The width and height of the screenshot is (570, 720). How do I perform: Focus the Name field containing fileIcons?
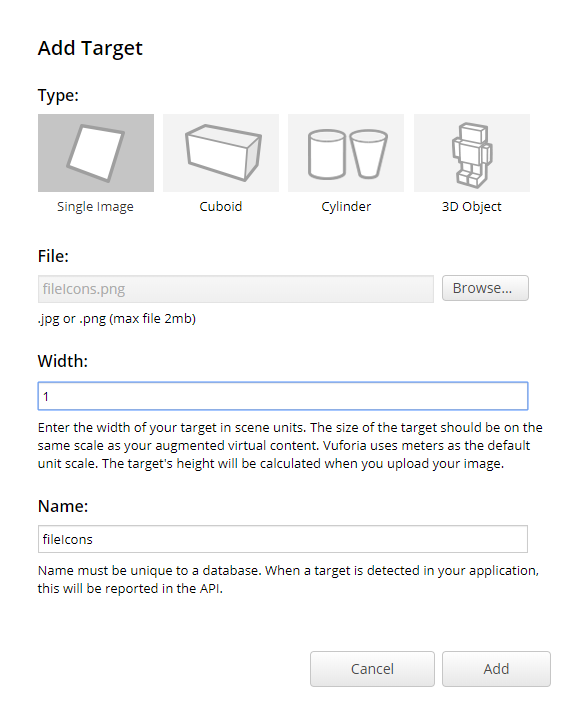(283, 539)
